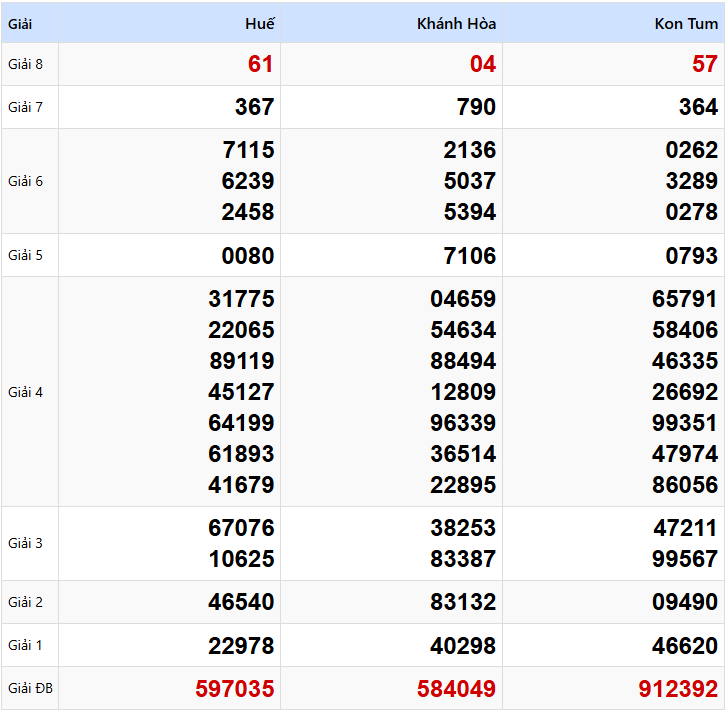Click the Giải 5 row label

pyautogui.click(x=25, y=255)
